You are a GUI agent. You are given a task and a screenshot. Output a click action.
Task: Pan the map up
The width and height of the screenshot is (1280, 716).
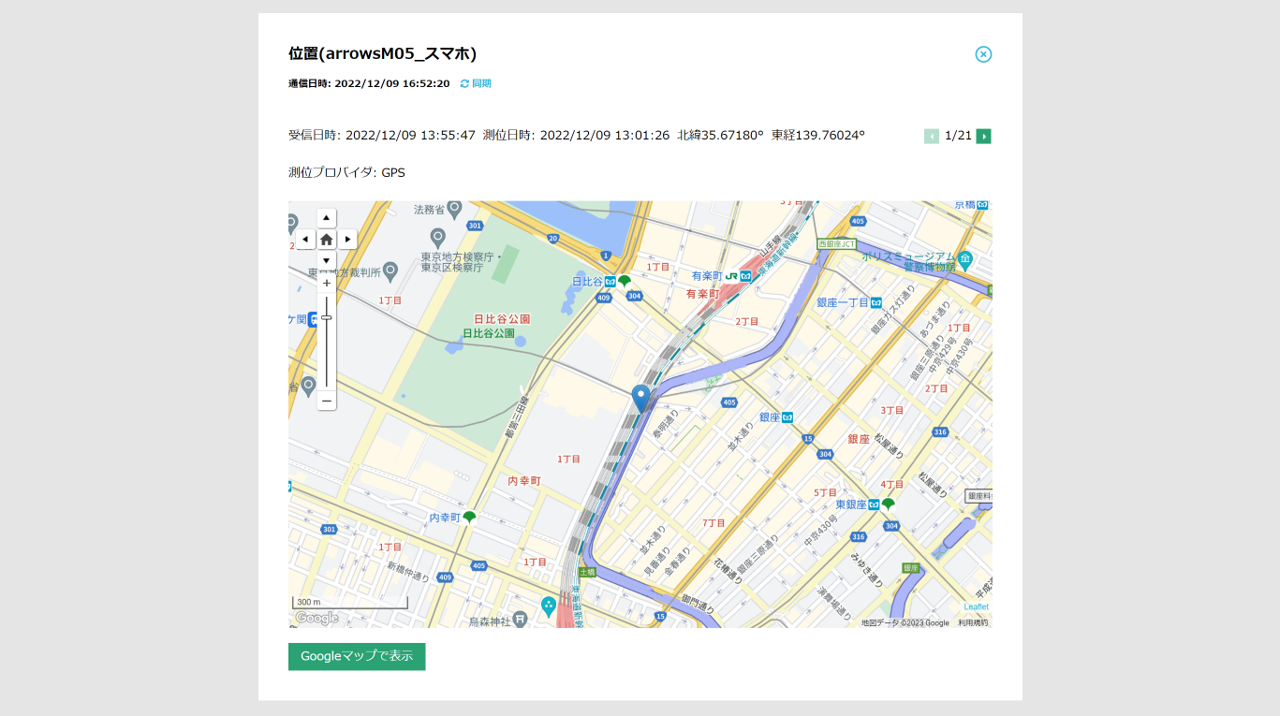click(327, 218)
